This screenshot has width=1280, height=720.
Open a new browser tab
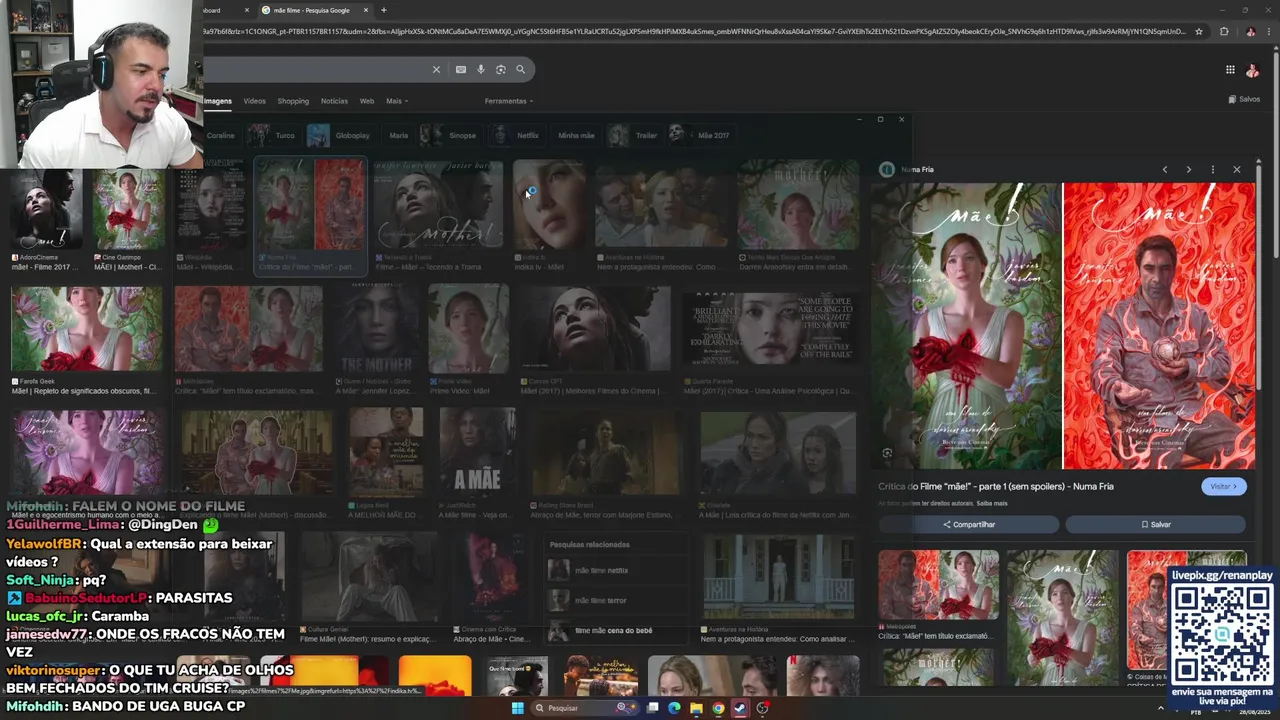coord(383,10)
